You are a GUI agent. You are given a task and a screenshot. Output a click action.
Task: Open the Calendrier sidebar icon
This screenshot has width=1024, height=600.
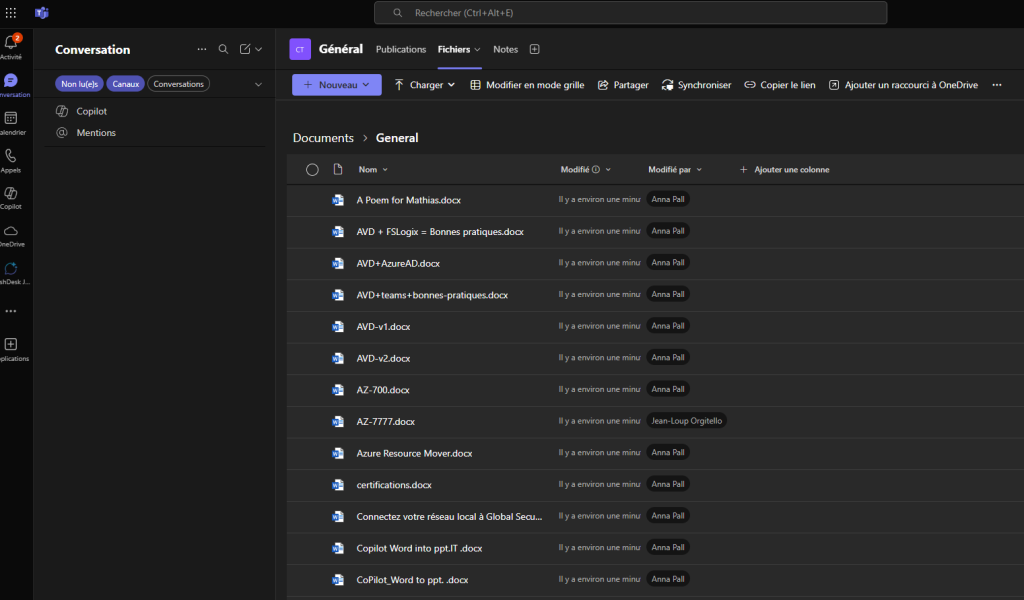coord(10,118)
